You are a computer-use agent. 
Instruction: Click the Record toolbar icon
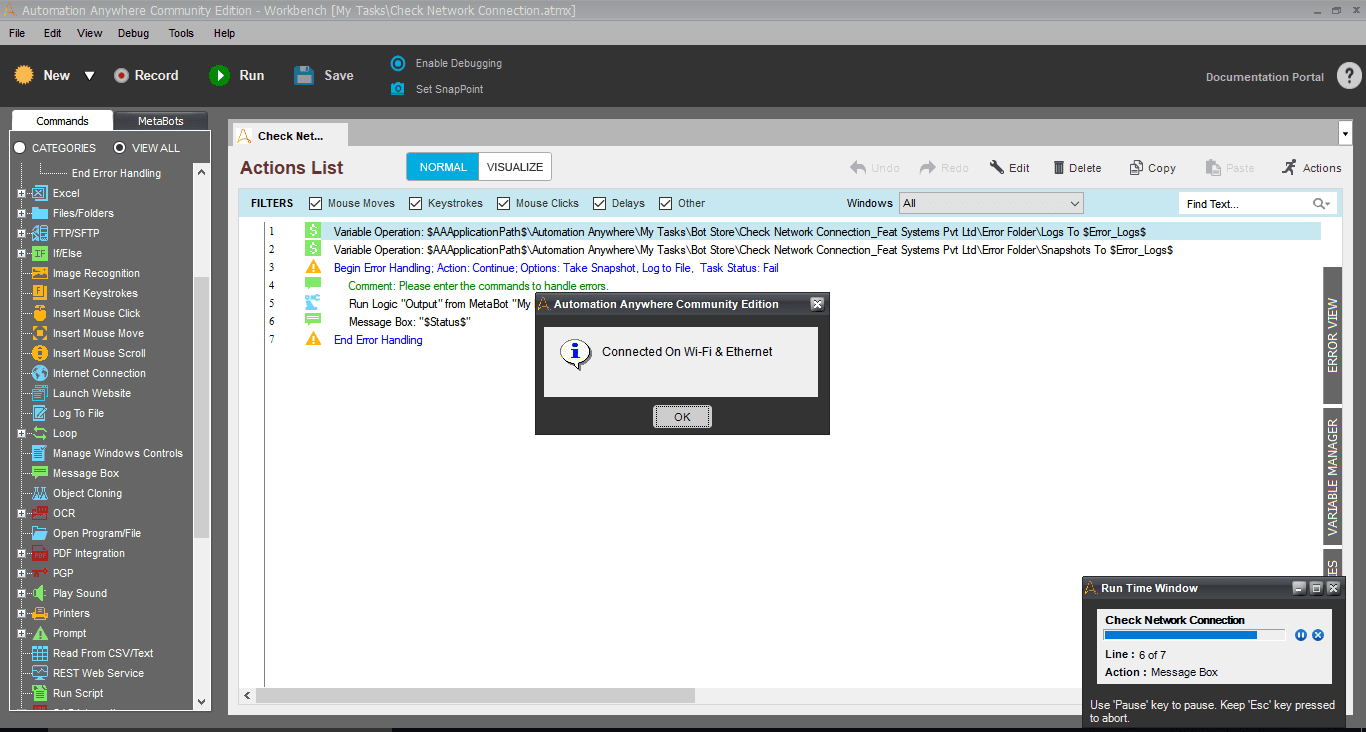122,76
